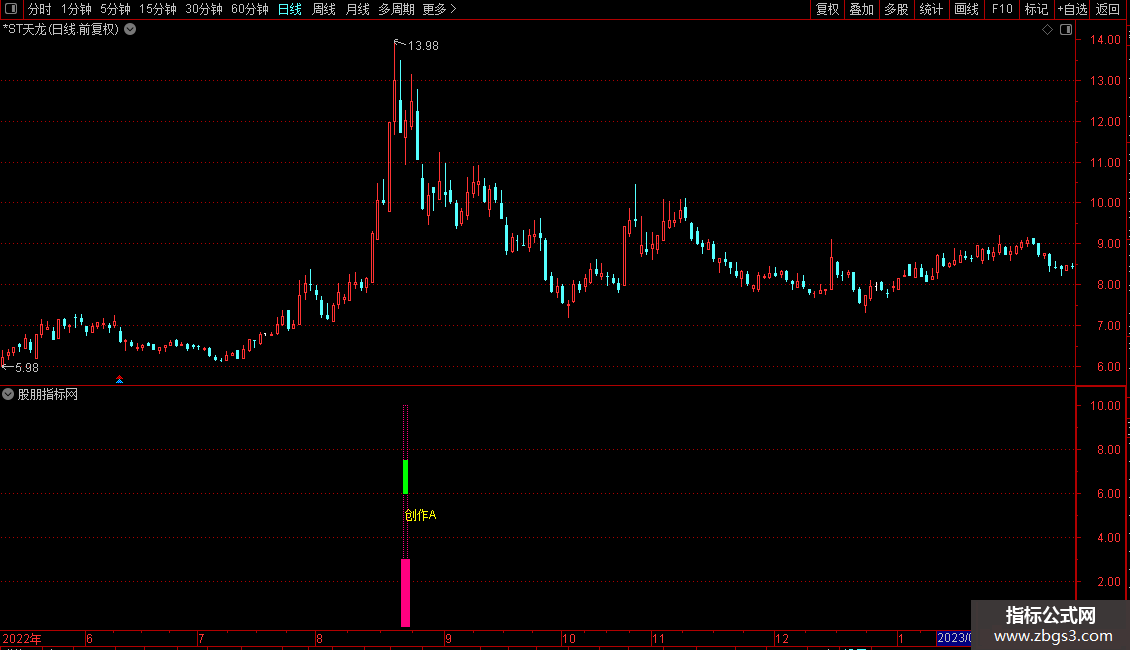Click the highlighted 2023 date label
1130x650 pixels.
953,638
